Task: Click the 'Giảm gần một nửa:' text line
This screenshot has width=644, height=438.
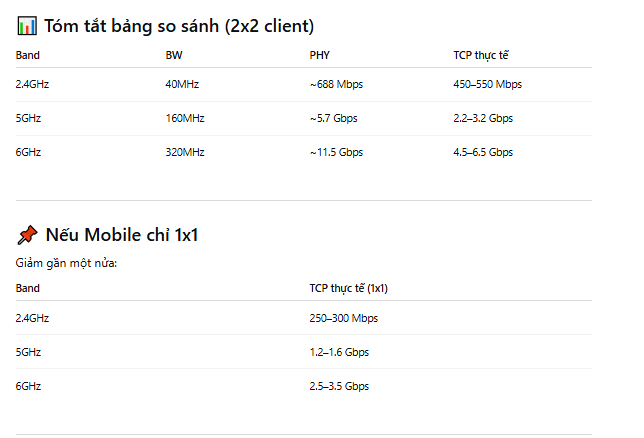Action: 66,262
